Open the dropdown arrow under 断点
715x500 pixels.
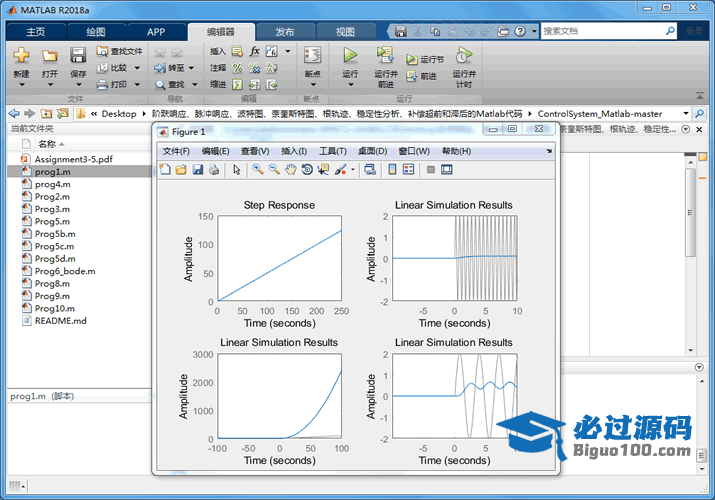point(312,85)
